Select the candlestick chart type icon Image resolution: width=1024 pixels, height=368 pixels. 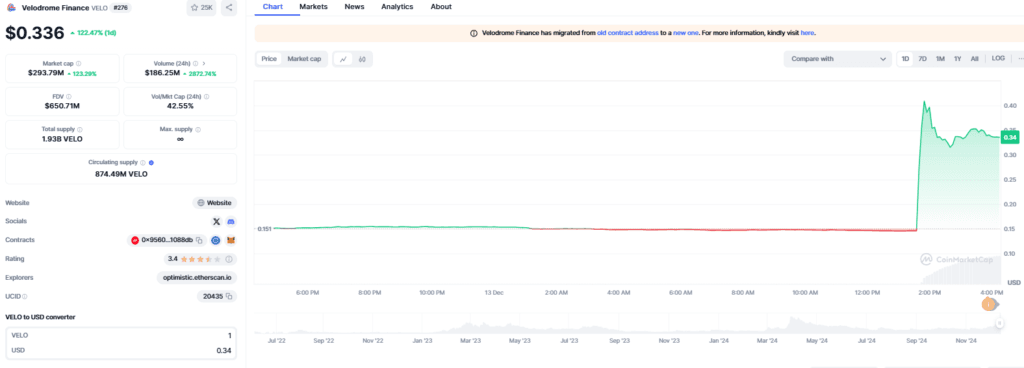[x=362, y=59]
